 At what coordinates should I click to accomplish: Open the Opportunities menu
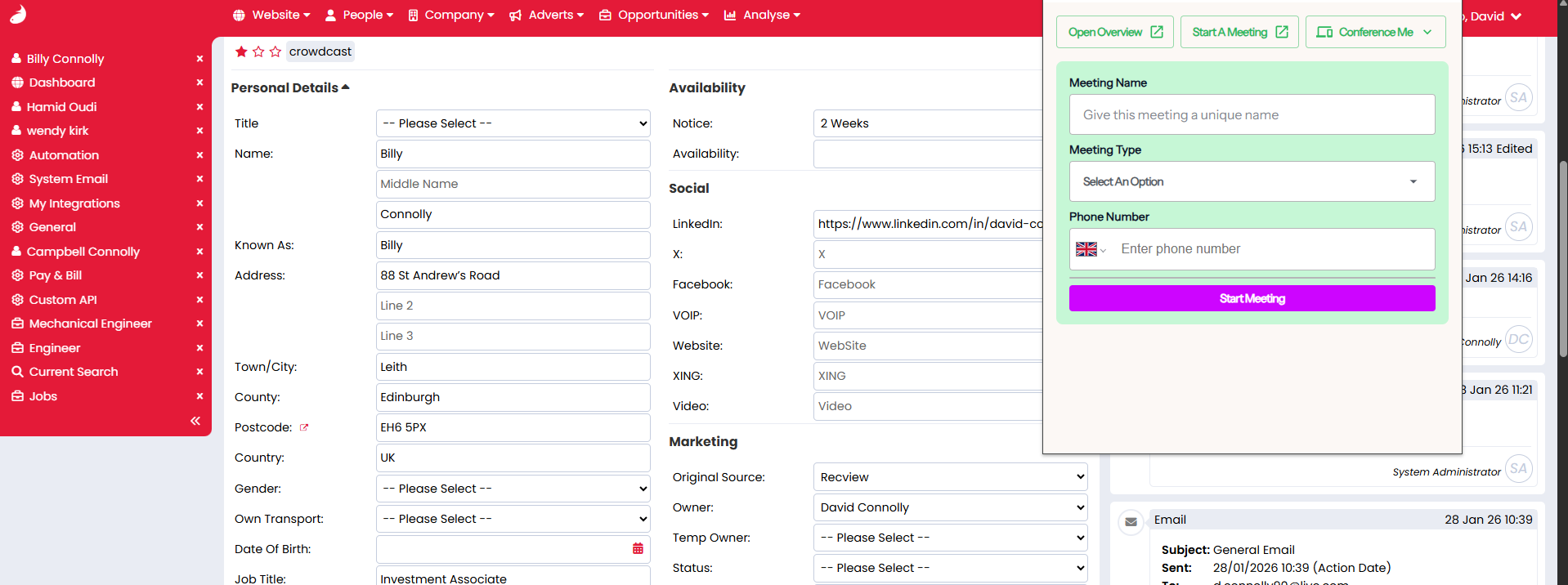point(654,15)
